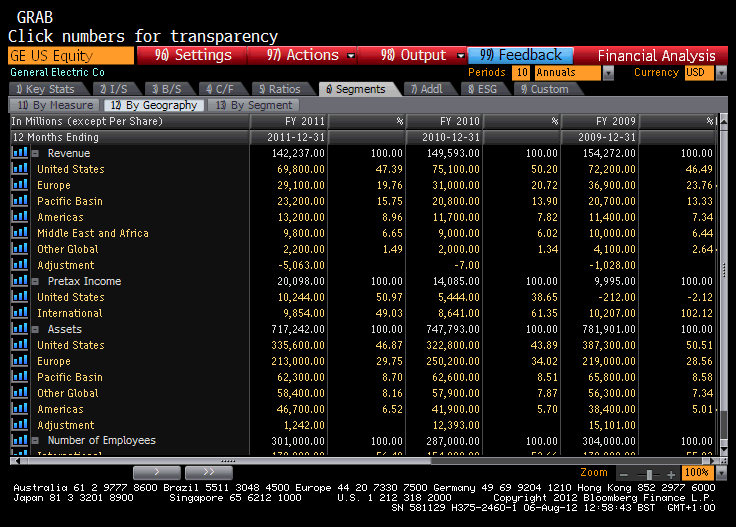Click the single right arrow page button
736x527 pixels.
tap(157, 473)
